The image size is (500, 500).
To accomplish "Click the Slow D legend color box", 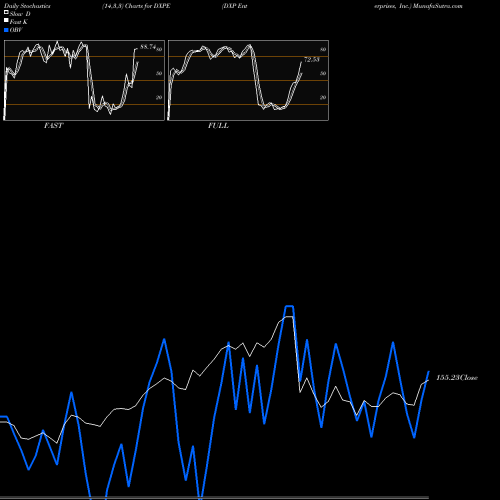I will coord(6,12).
